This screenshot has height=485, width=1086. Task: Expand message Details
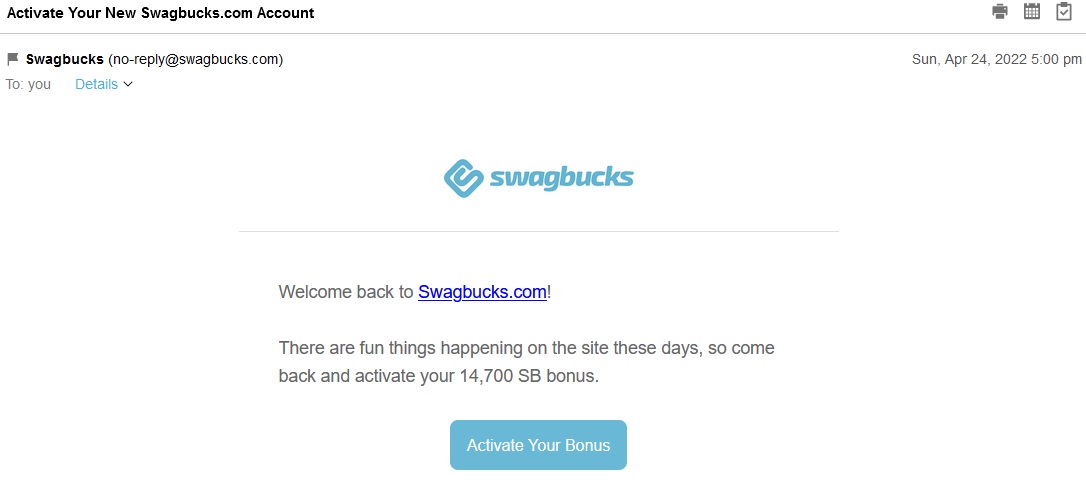pos(96,85)
